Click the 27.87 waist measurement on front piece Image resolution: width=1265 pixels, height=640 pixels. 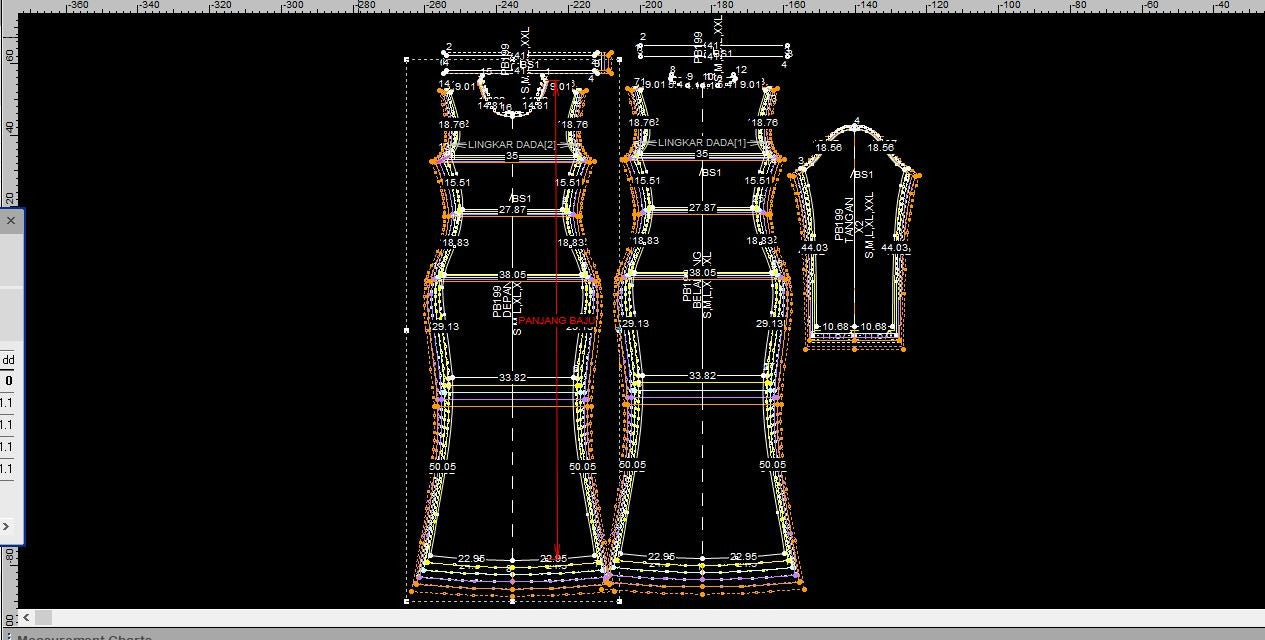point(512,209)
